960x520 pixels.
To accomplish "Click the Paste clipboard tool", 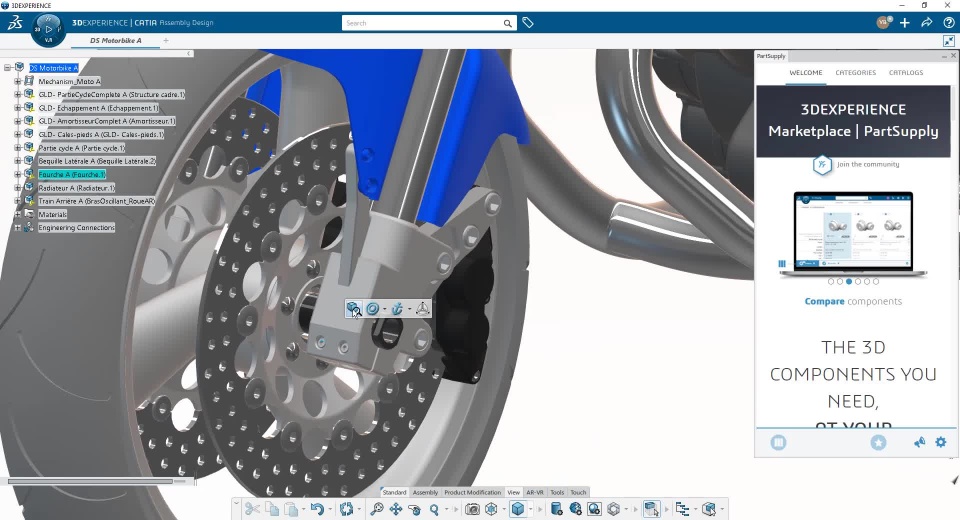I will pyautogui.click(x=291, y=509).
